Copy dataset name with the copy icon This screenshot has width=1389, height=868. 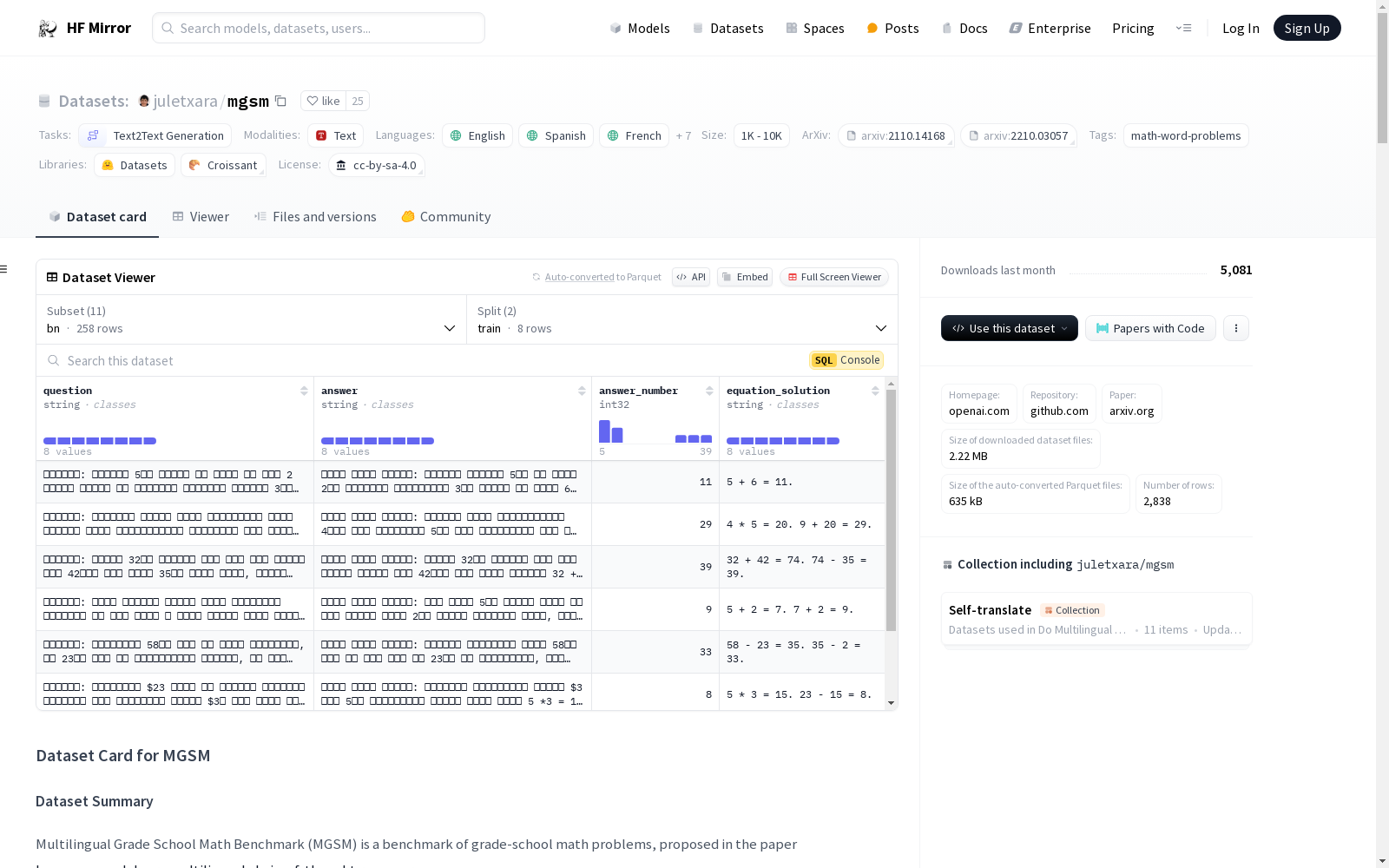280,101
